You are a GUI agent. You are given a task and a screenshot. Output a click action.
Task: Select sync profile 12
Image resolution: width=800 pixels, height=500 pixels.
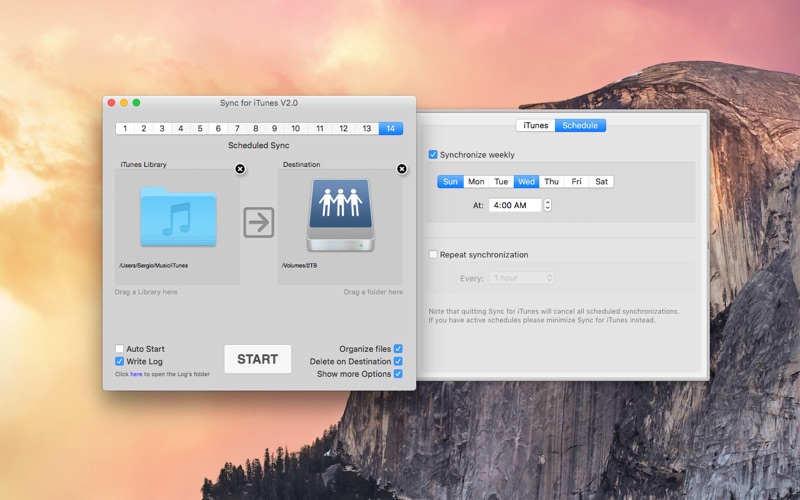point(343,129)
